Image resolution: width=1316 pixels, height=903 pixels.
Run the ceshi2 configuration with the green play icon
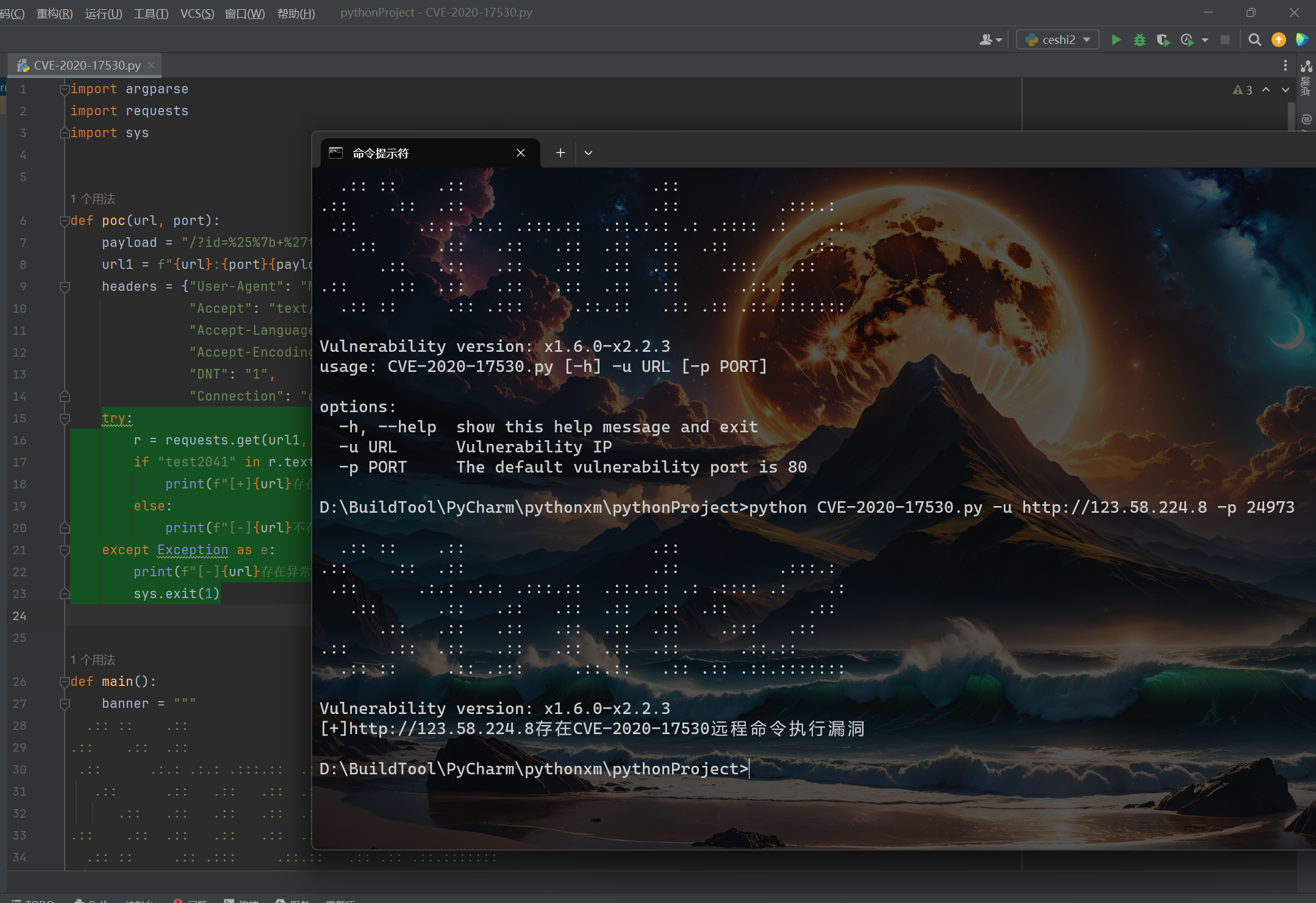[x=1116, y=39]
